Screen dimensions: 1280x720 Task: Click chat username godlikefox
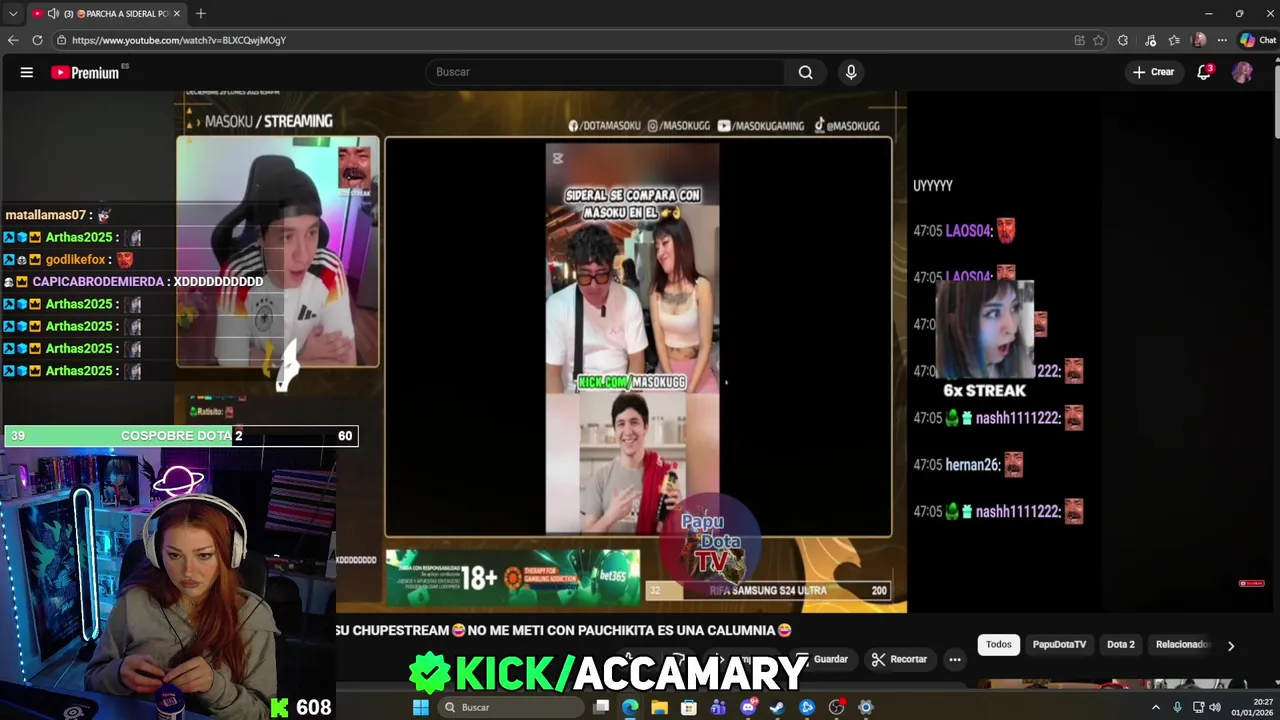[x=76, y=260]
